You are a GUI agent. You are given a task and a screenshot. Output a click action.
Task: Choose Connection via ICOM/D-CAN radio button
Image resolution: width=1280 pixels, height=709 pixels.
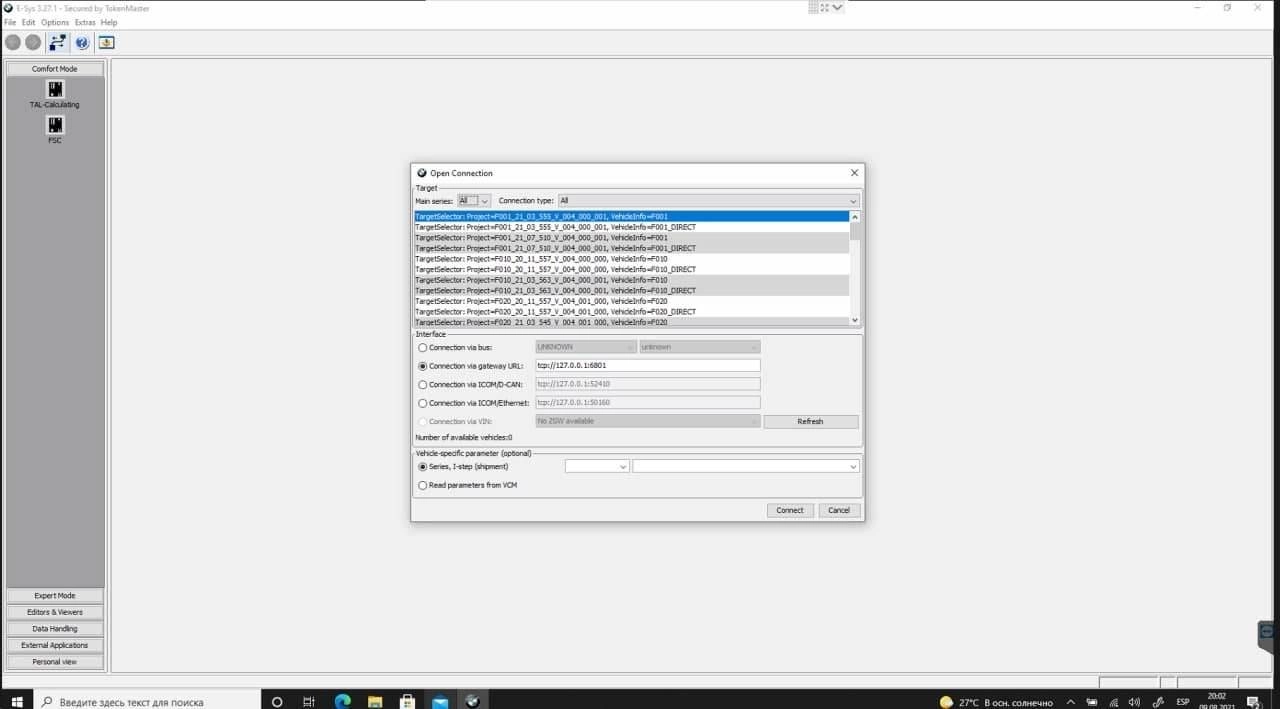point(422,384)
